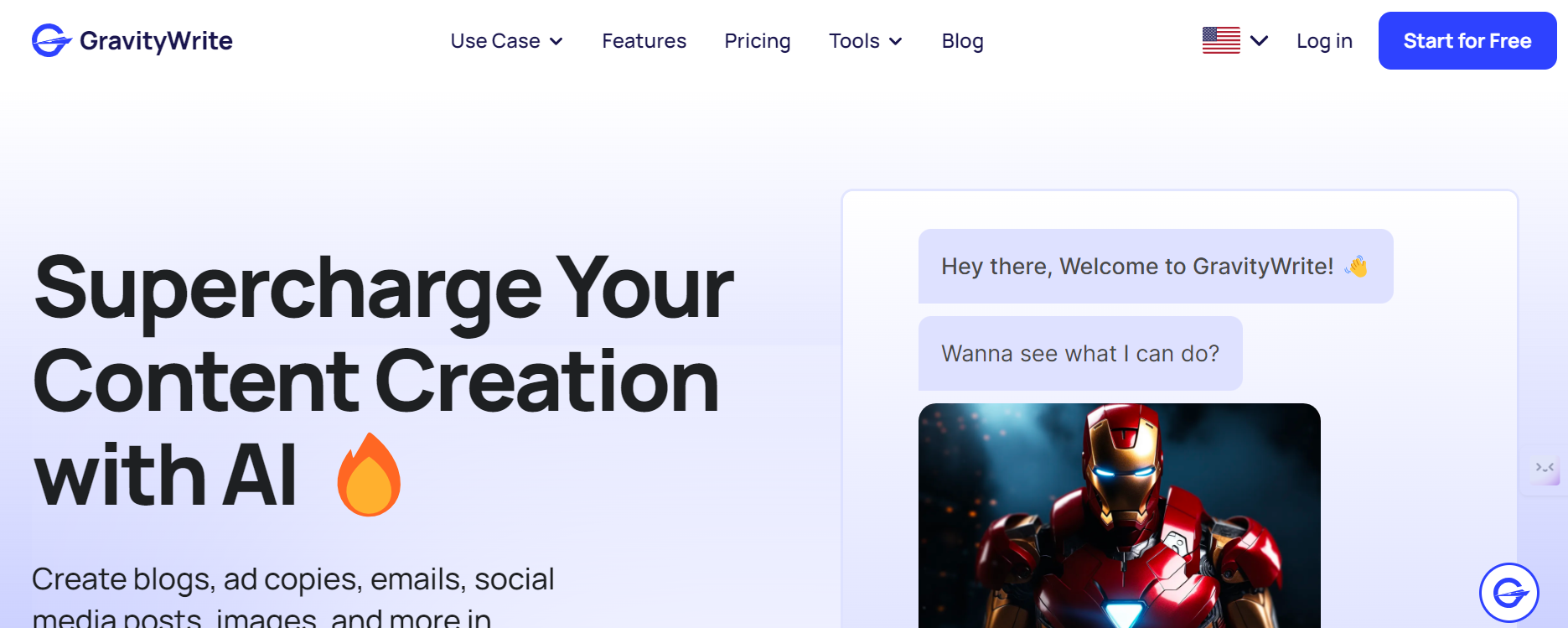
Task: Open the Pricing page
Action: click(758, 41)
